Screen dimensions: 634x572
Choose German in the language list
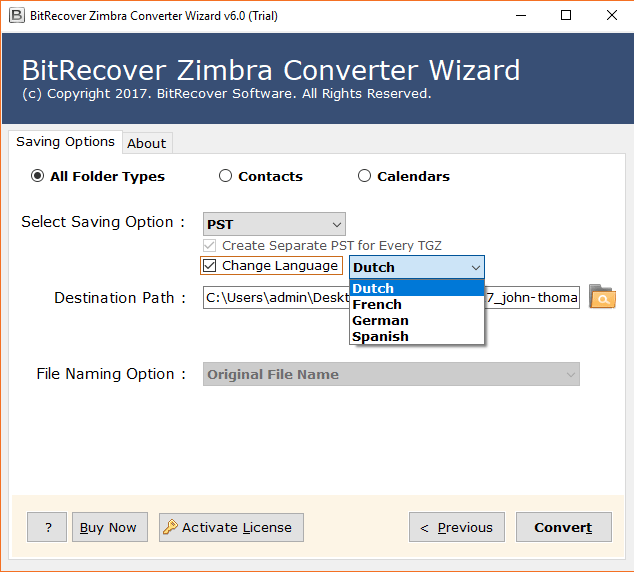tap(417, 321)
